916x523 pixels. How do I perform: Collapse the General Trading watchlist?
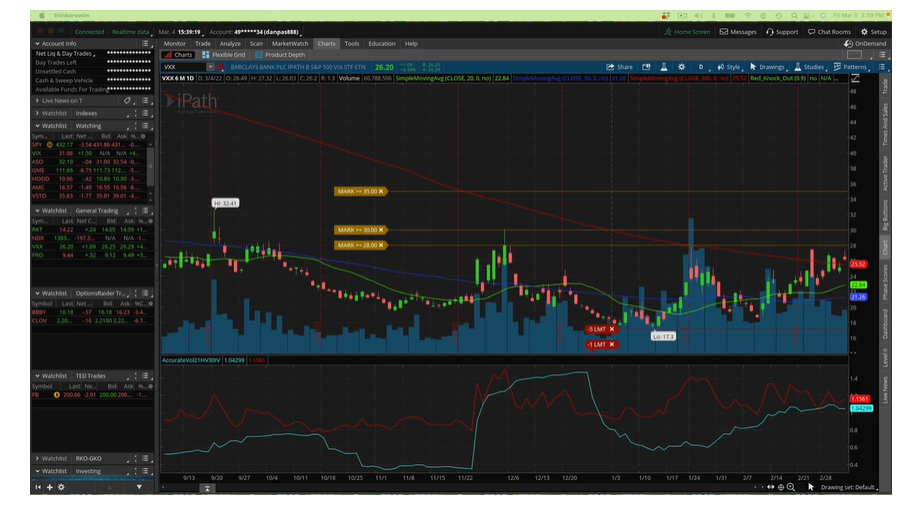click(37, 210)
